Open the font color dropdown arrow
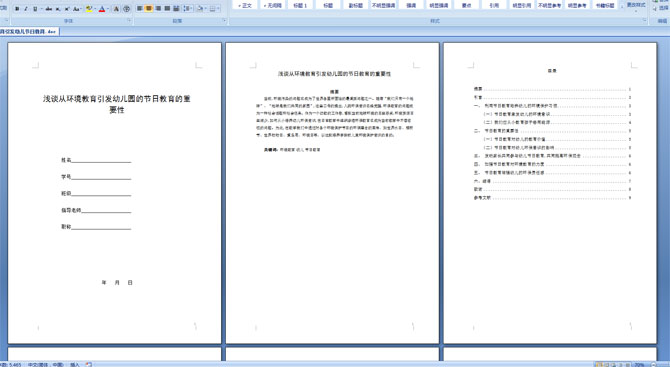Image resolution: width=670 pixels, height=367 pixels. pos(108,9)
